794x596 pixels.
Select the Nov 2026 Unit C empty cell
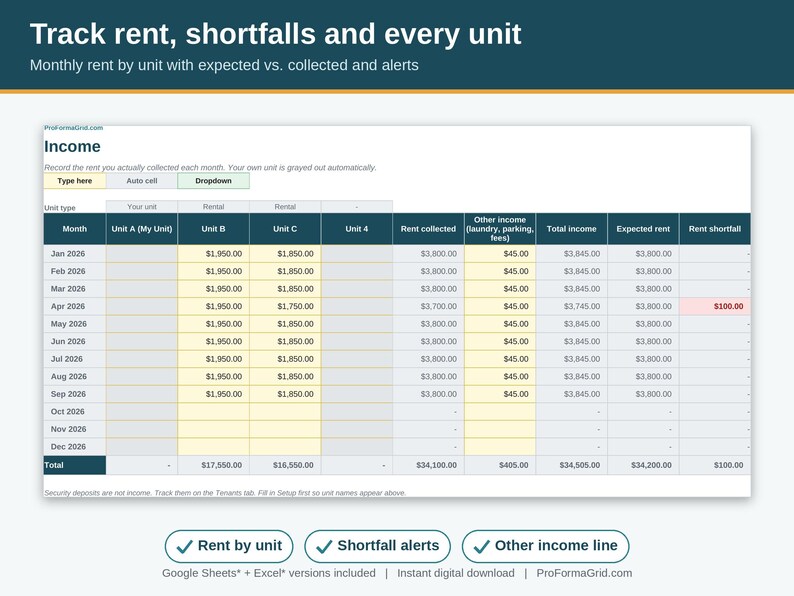(x=285, y=429)
